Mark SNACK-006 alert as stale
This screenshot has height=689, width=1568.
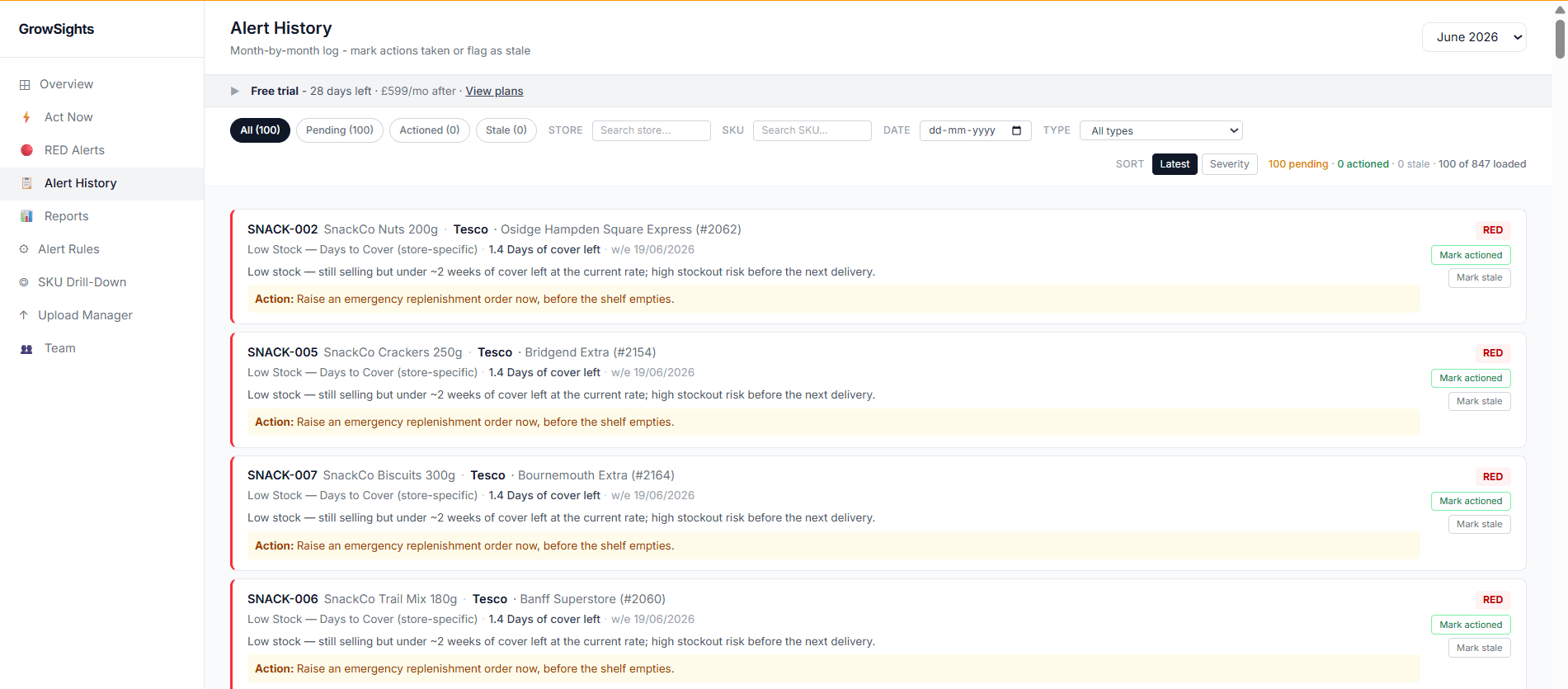tap(1479, 648)
